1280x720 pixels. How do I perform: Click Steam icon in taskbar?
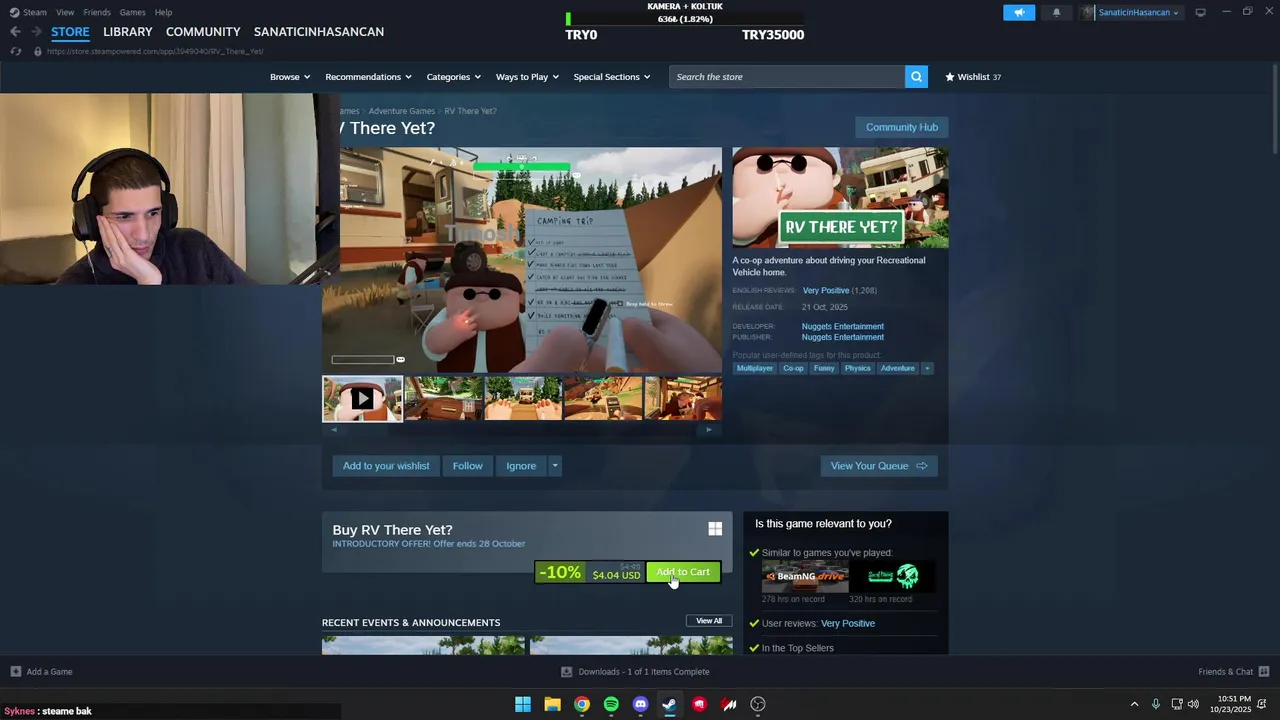tap(669, 704)
